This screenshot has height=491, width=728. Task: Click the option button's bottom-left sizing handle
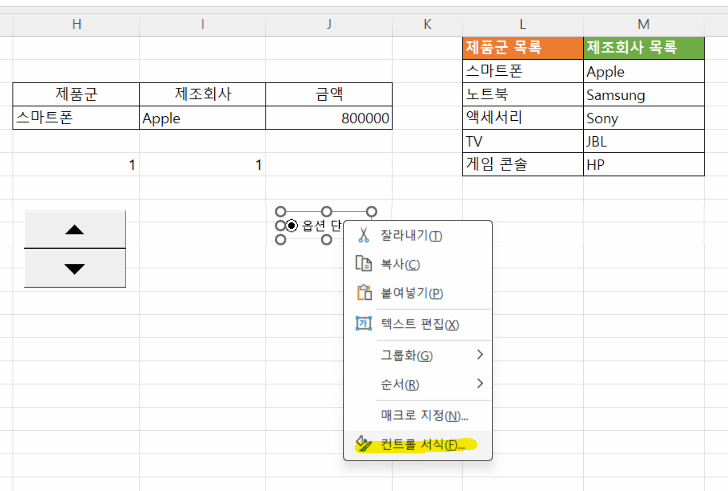point(280,239)
